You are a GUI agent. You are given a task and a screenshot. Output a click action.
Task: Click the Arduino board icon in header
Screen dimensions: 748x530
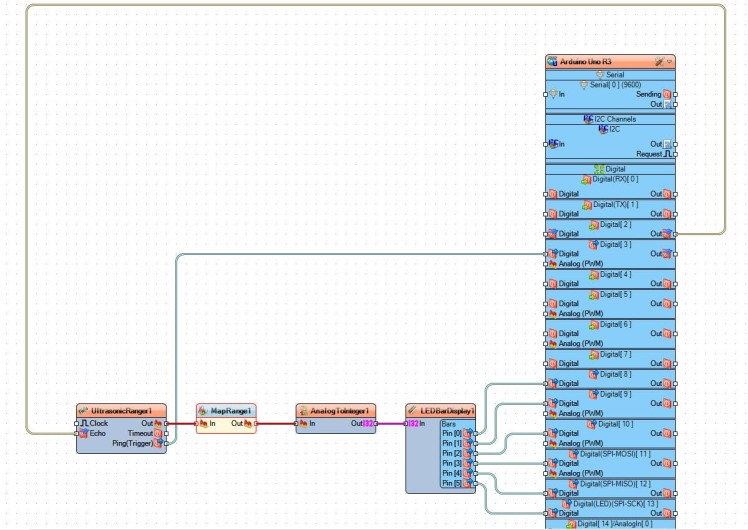[553, 62]
